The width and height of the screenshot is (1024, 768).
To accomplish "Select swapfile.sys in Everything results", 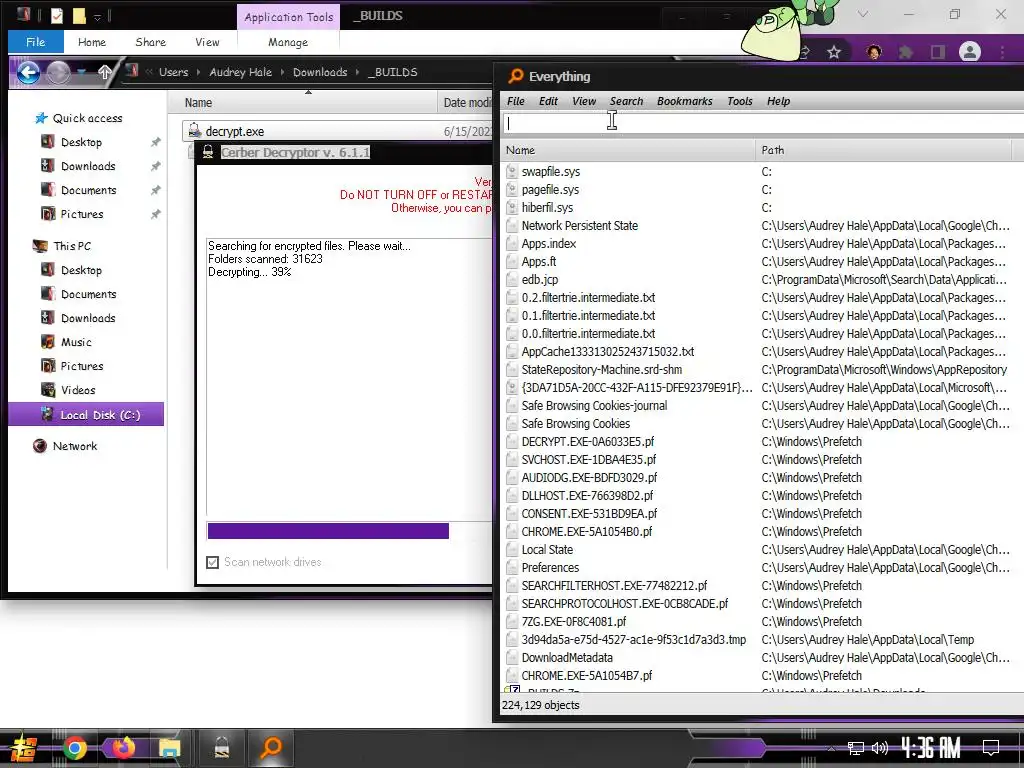I will pos(551,171).
